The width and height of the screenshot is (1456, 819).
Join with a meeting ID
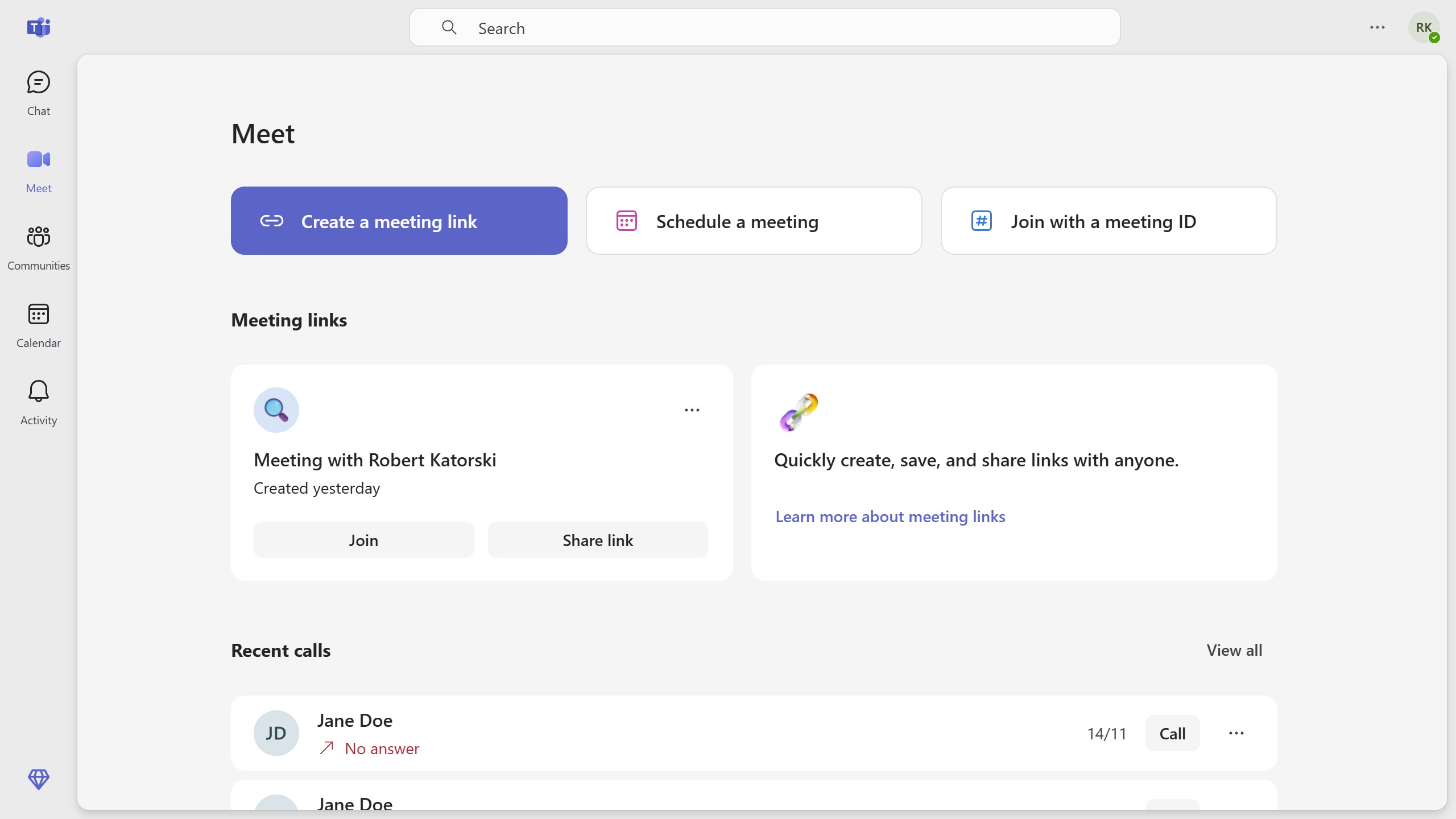1108,221
